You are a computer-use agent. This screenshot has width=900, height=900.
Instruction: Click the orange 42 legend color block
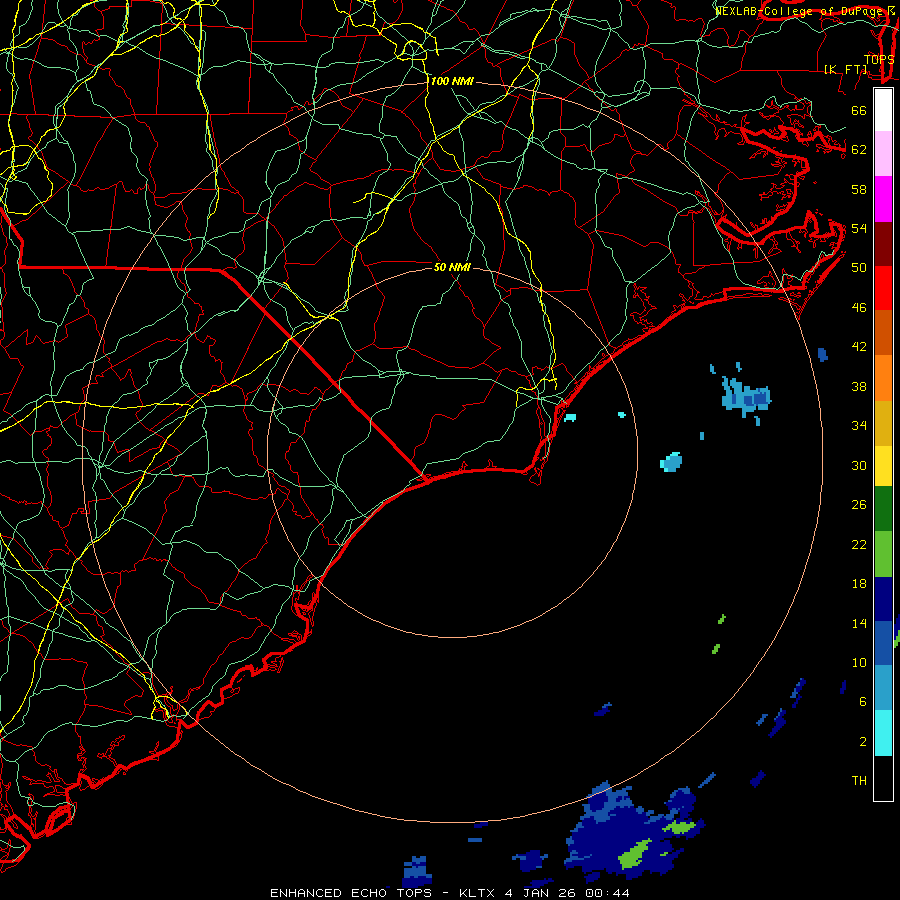click(883, 378)
